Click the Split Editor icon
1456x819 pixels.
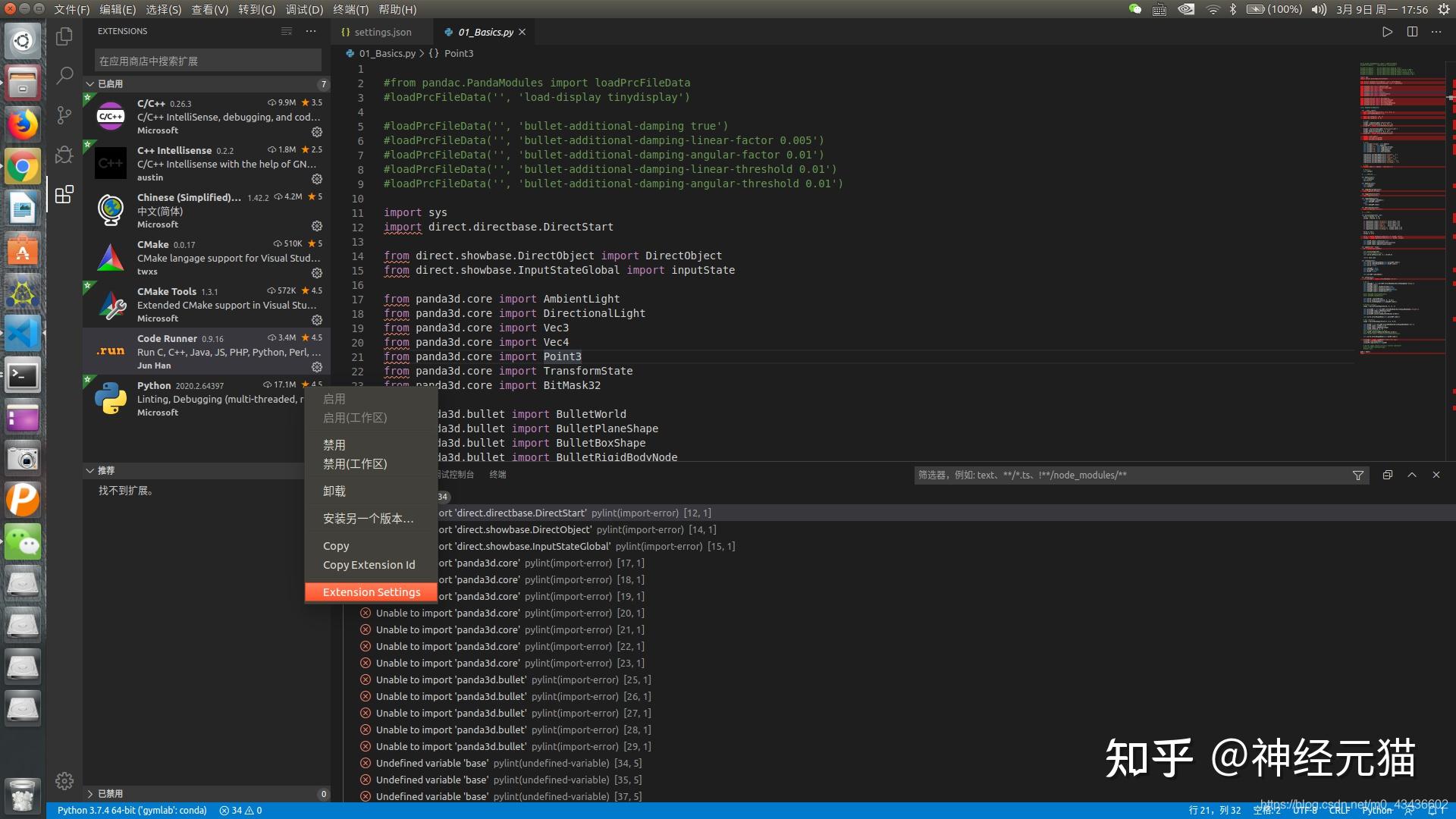pyautogui.click(x=1412, y=32)
